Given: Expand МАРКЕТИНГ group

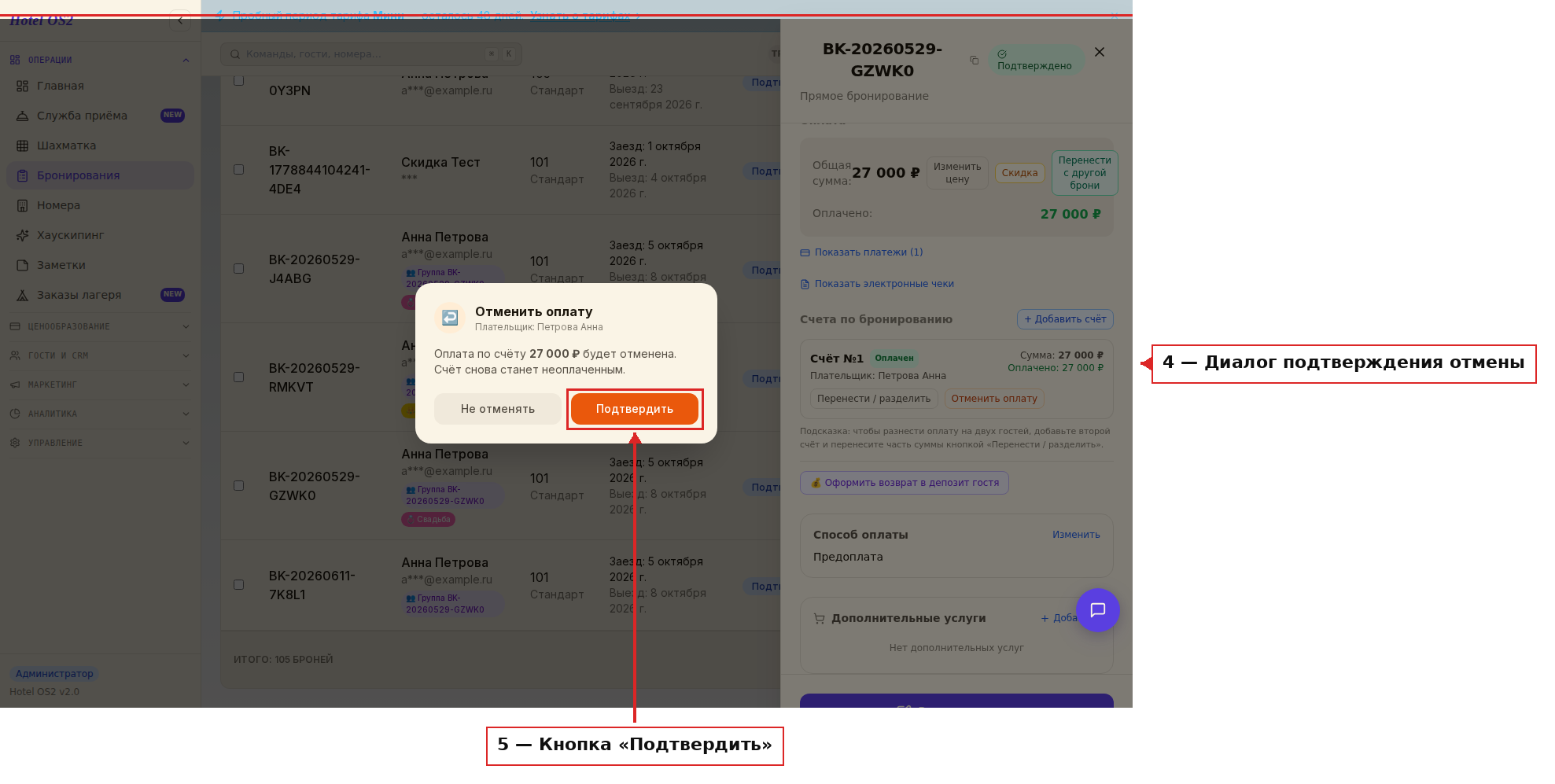Looking at the screenshot, I should [x=100, y=385].
